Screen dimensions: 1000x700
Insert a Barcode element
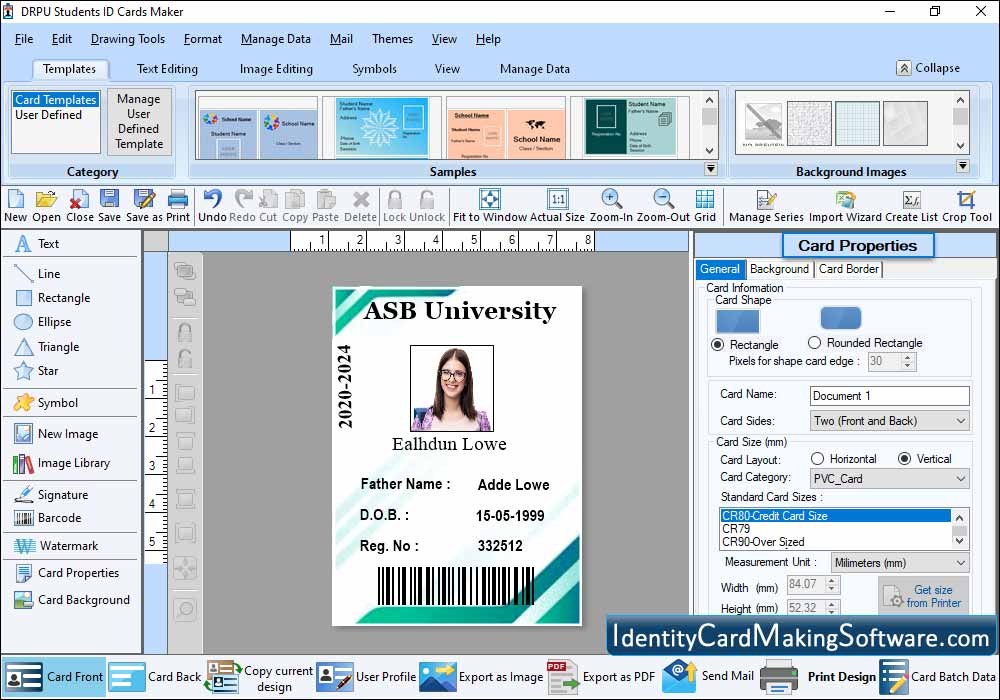(x=48, y=518)
